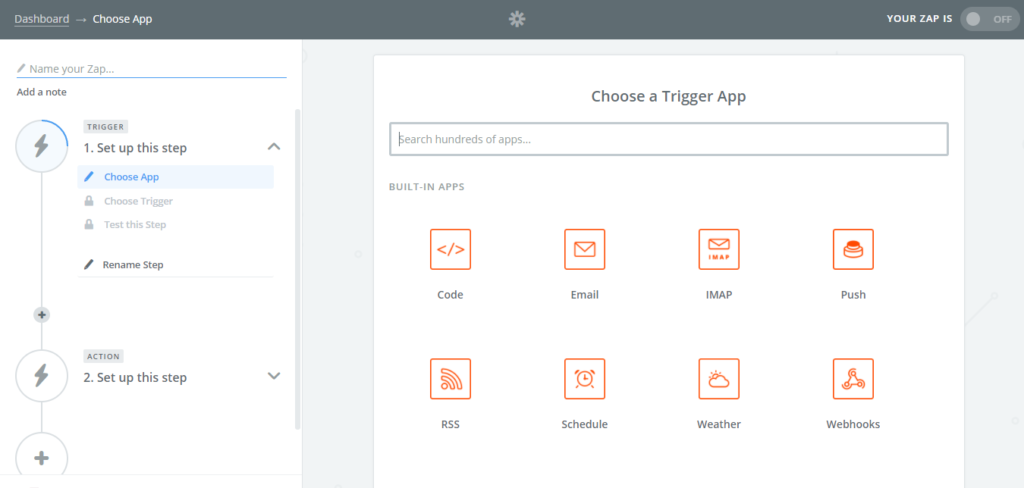
Task: Select the Webhooks app icon
Action: (x=853, y=378)
